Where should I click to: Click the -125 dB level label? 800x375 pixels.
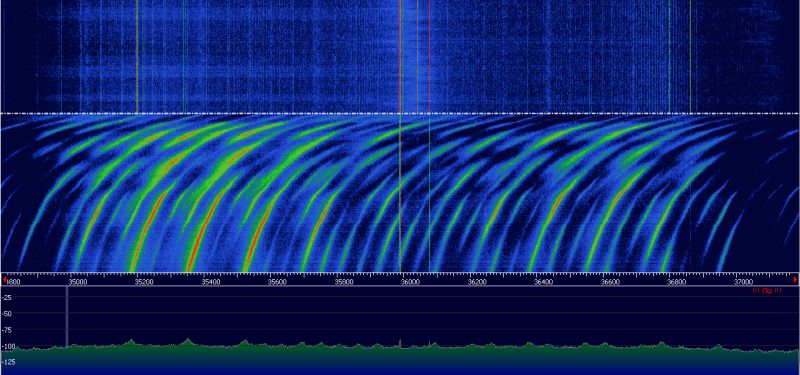point(8,362)
